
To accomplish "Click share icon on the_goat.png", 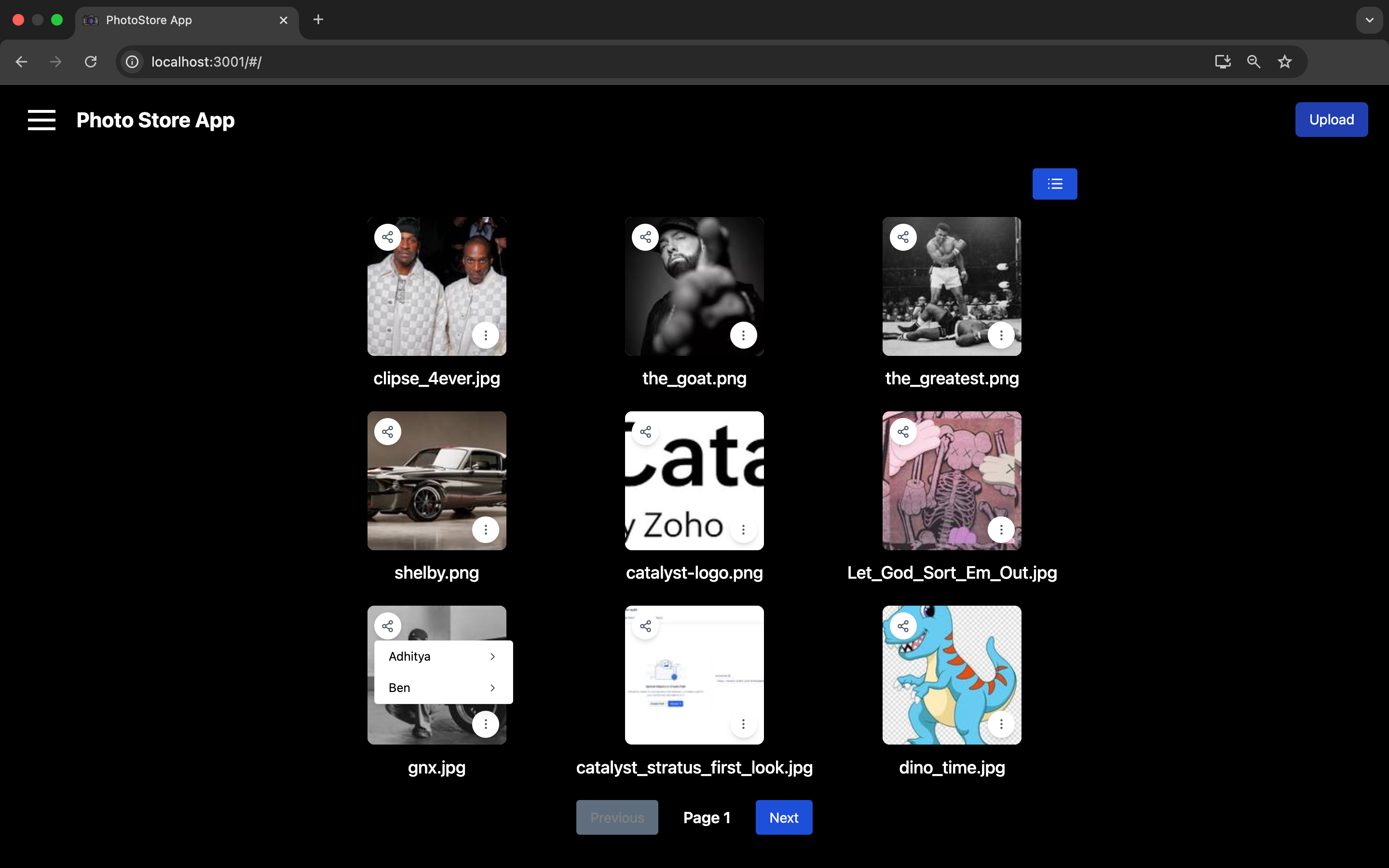I will click(x=645, y=237).
